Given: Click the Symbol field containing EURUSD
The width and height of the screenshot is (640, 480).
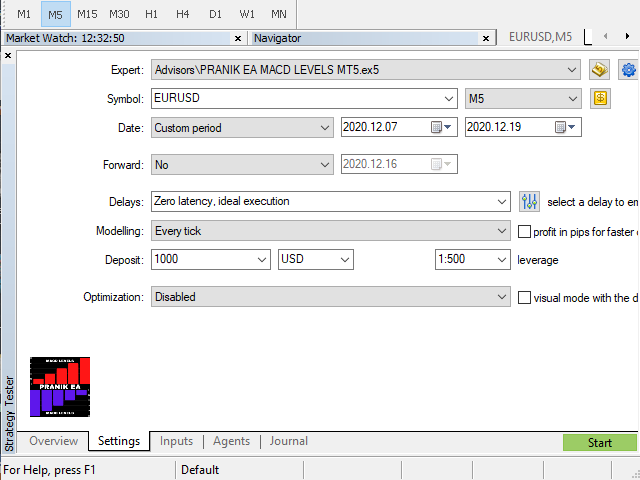Looking at the screenshot, I should tap(295, 99).
